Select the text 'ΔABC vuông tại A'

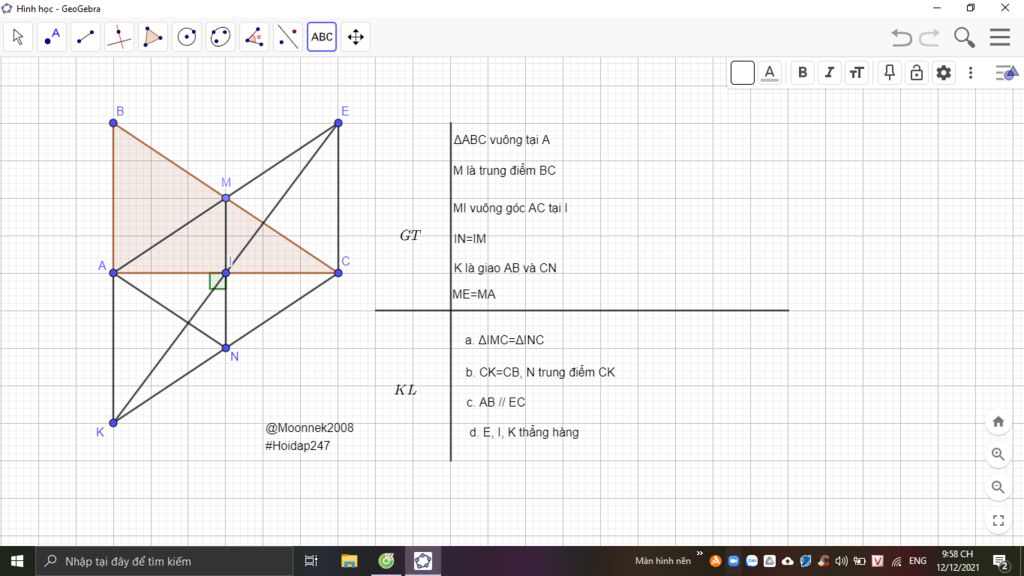[x=502, y=140]
